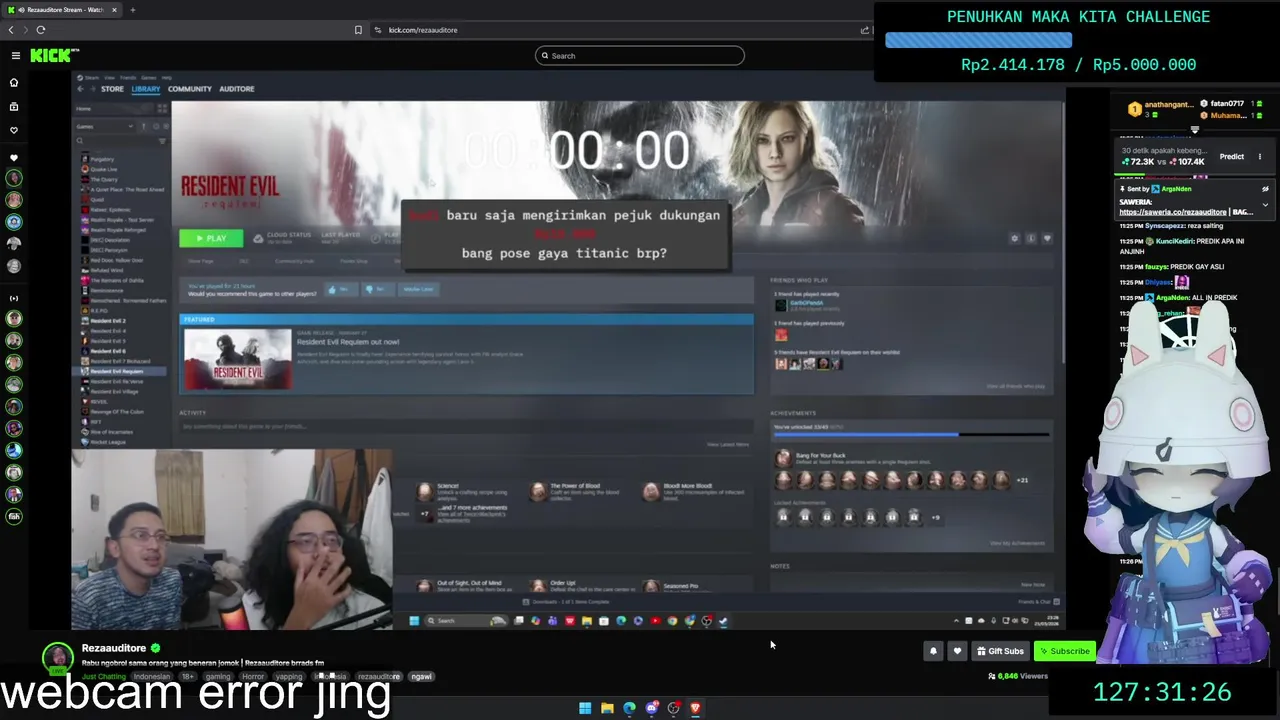Viewport: 1280px width, 720px height.
Task: Open the Steam STORE tab
Action: 112,89
